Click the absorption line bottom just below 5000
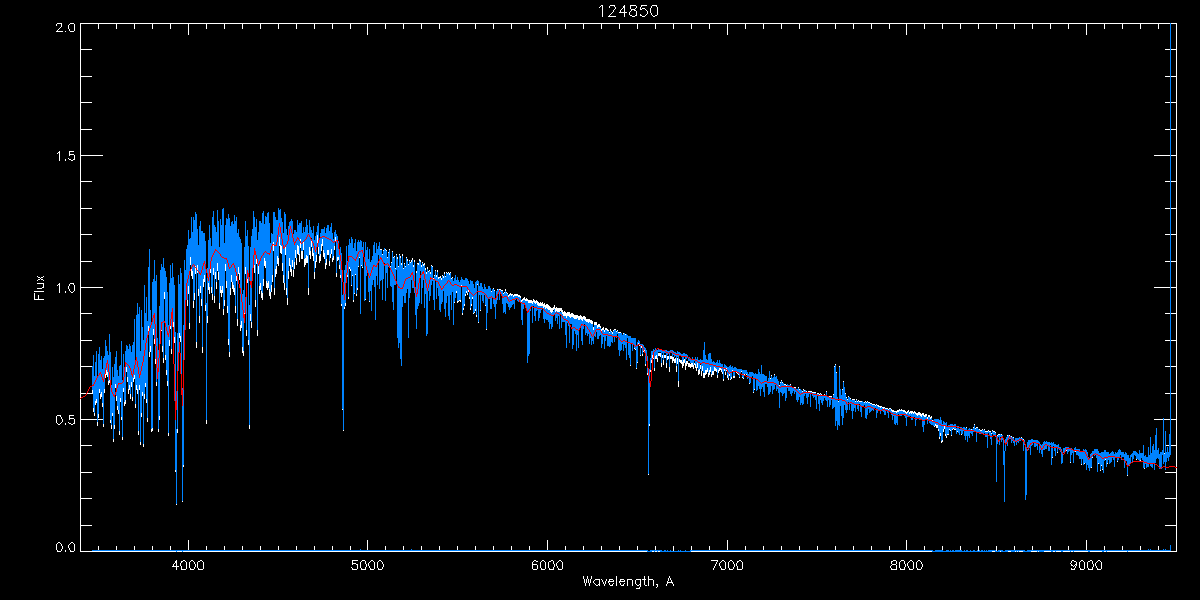 click(x=343, y=430)
